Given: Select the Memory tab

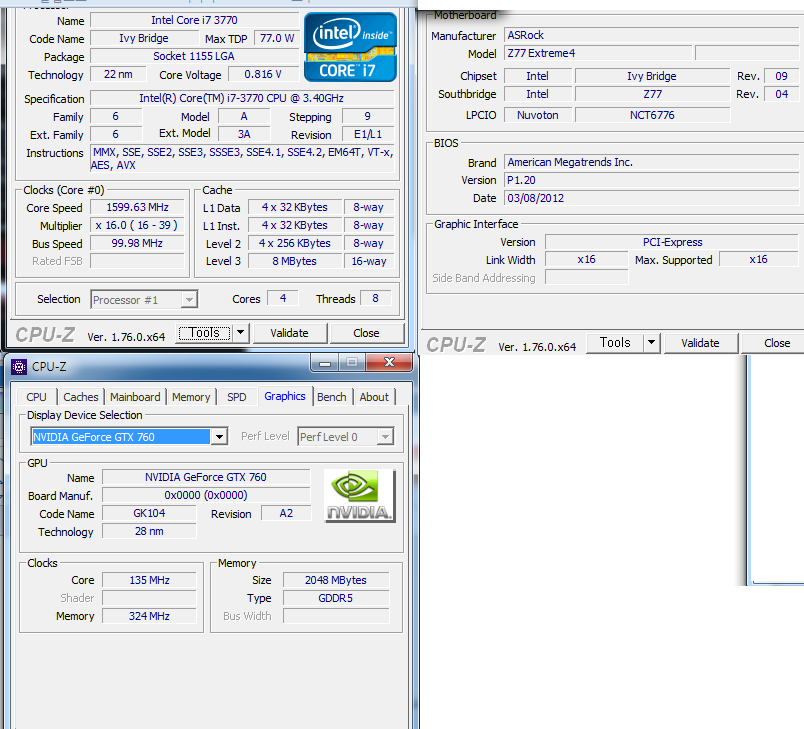Looking at the screenshot, I should pyautogui.click(x=191, y=397).
